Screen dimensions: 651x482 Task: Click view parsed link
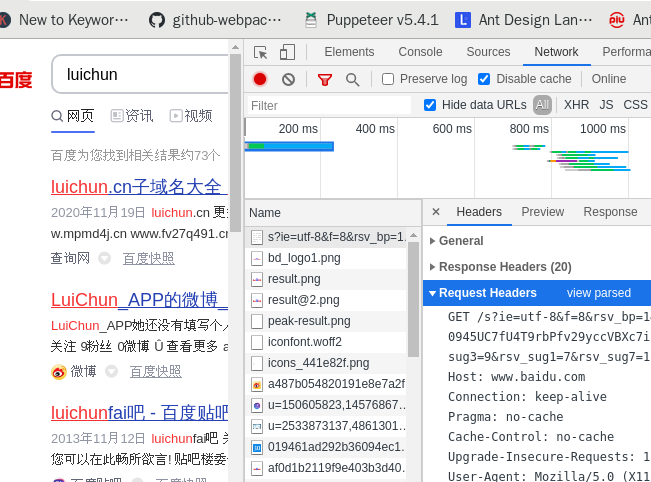point(599,293)
